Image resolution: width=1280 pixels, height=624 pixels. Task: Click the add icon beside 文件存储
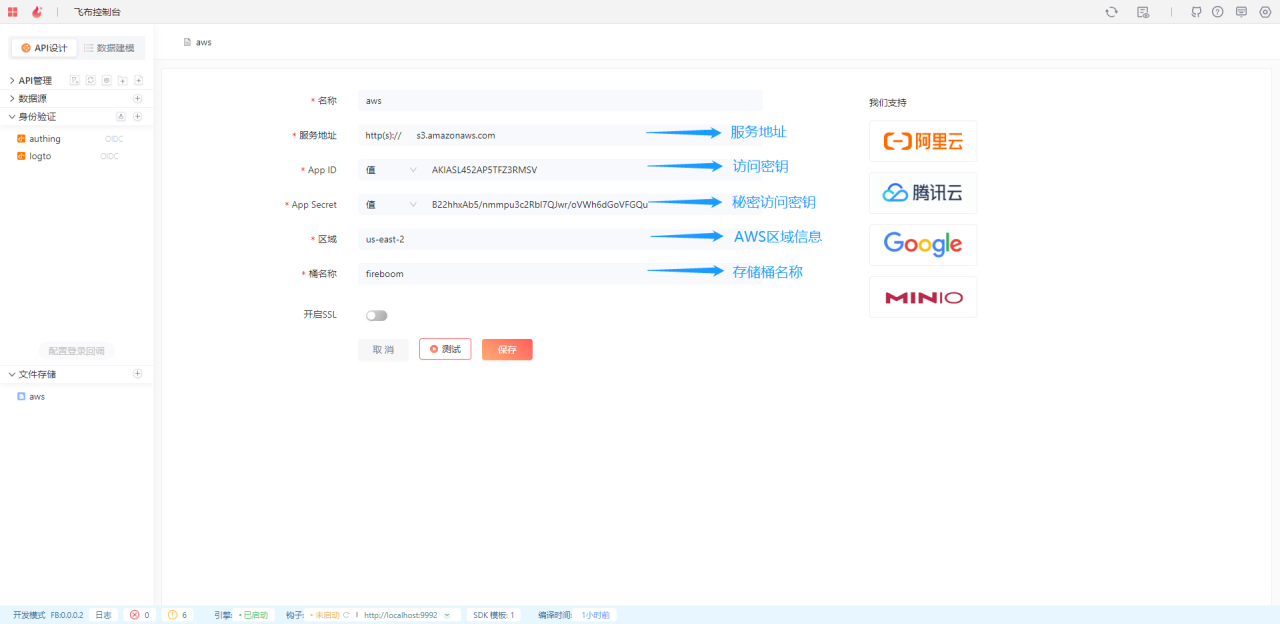coord(138,374)
